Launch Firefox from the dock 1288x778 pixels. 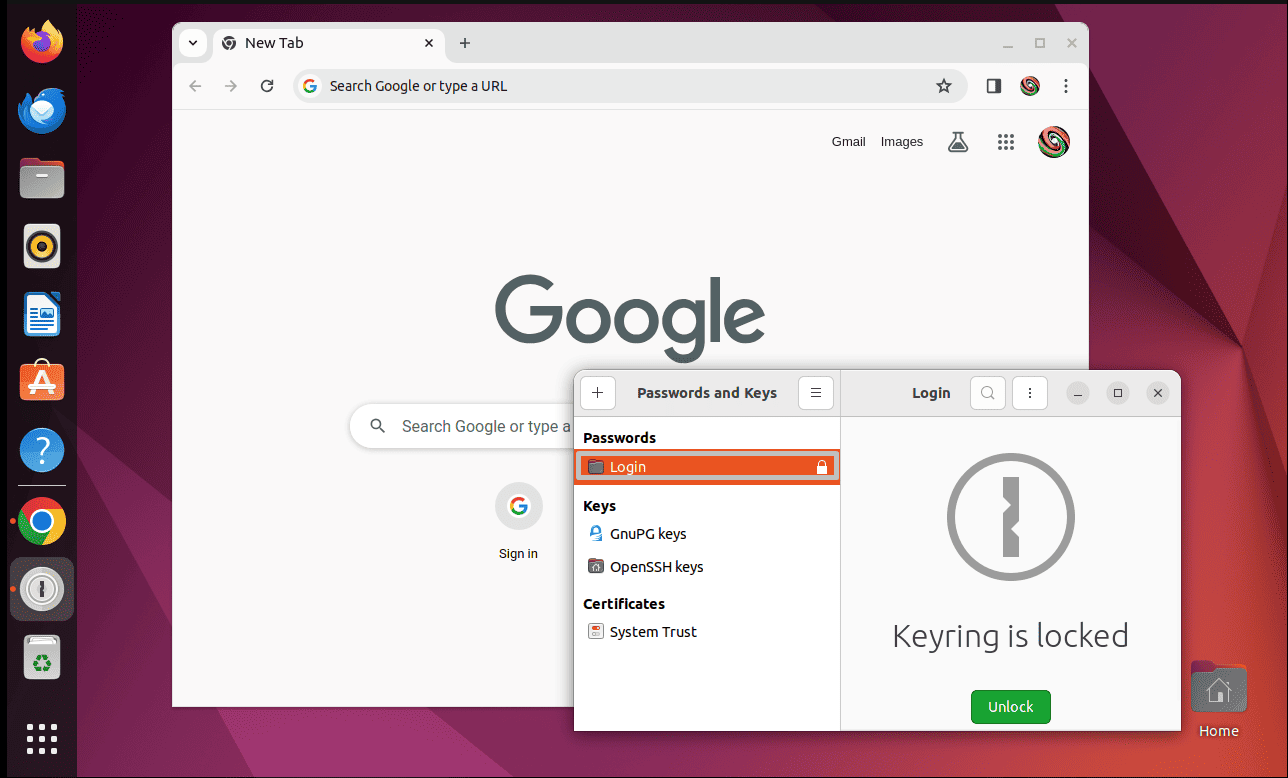[x=41, y=42]
